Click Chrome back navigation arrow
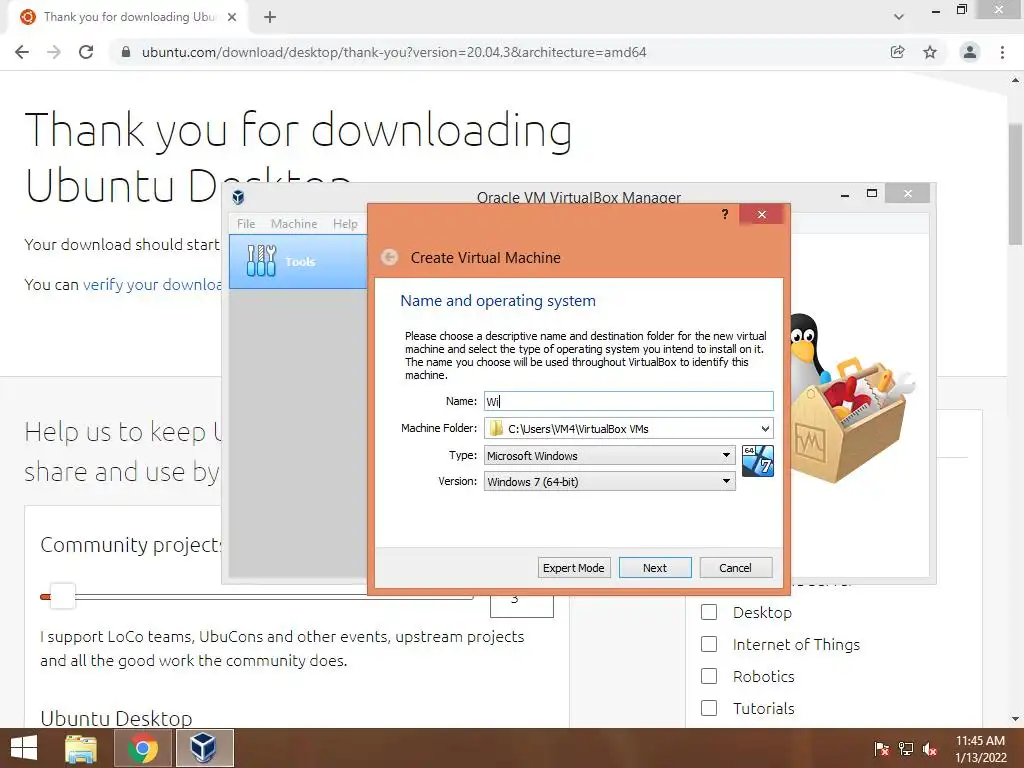This screenshot has width=1024, height=768. [22, 52]
